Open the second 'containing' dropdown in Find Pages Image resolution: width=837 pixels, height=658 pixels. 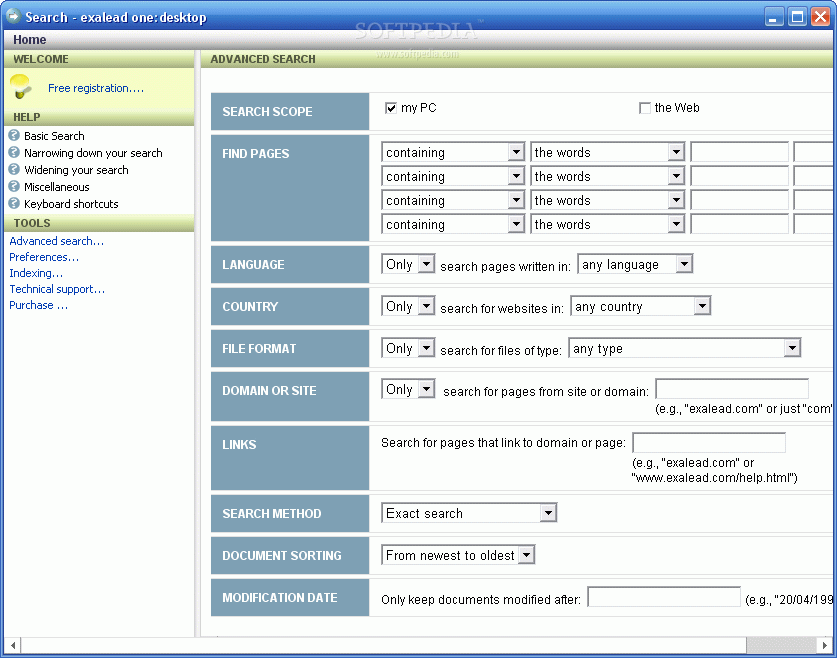click(453, 176)
